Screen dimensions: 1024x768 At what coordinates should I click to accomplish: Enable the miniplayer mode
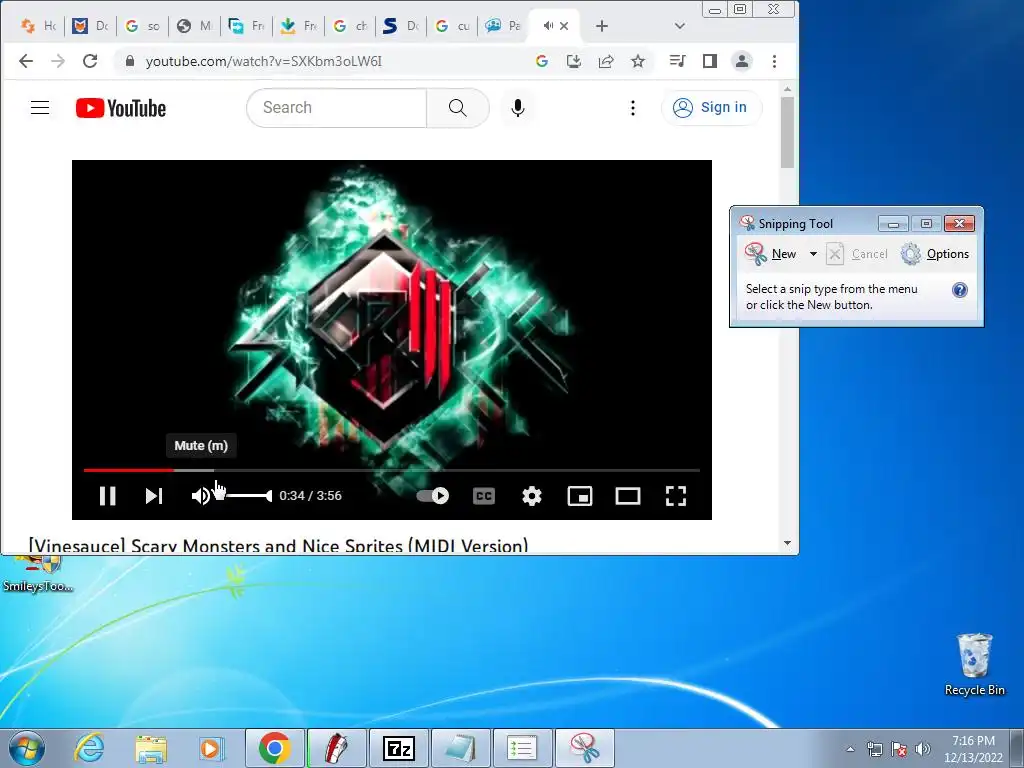[x=580, y=496]
